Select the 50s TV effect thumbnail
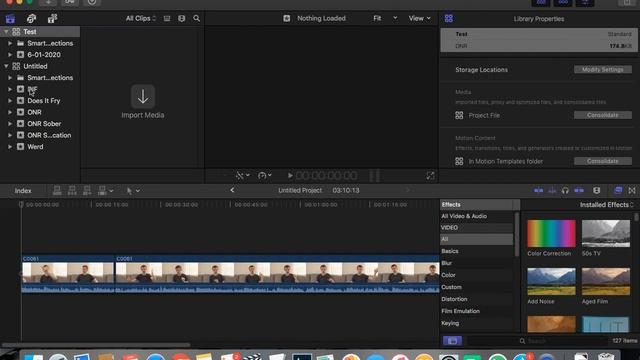Screen dimensions: 640x360 606,233
